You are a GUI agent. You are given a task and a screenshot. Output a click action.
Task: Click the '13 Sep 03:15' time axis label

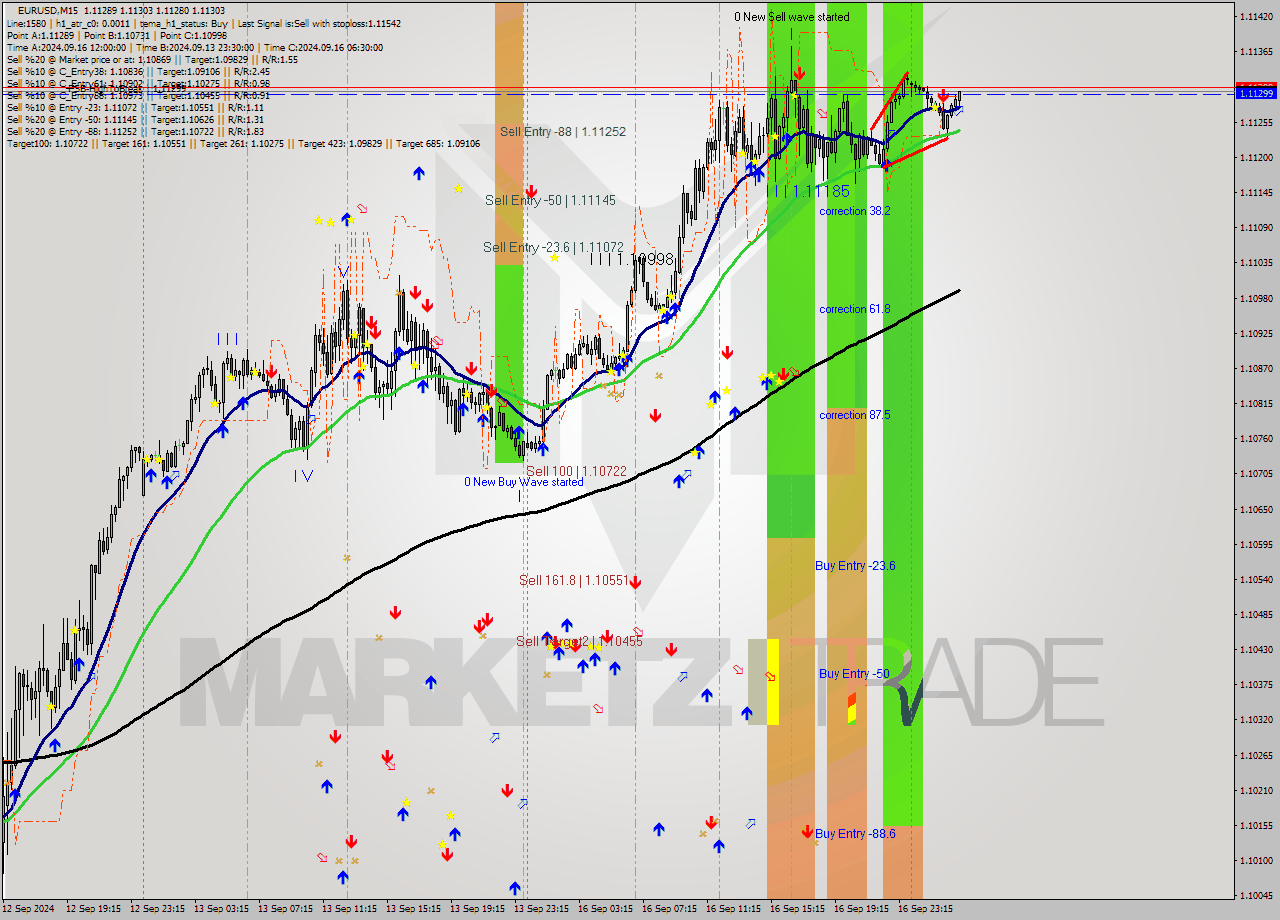click(221, 909)
